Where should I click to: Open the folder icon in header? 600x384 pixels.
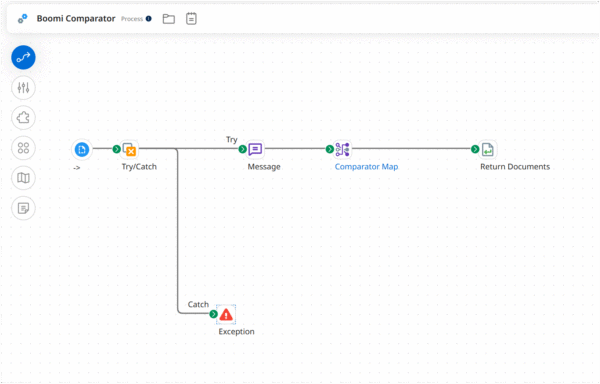click(169, 19)
